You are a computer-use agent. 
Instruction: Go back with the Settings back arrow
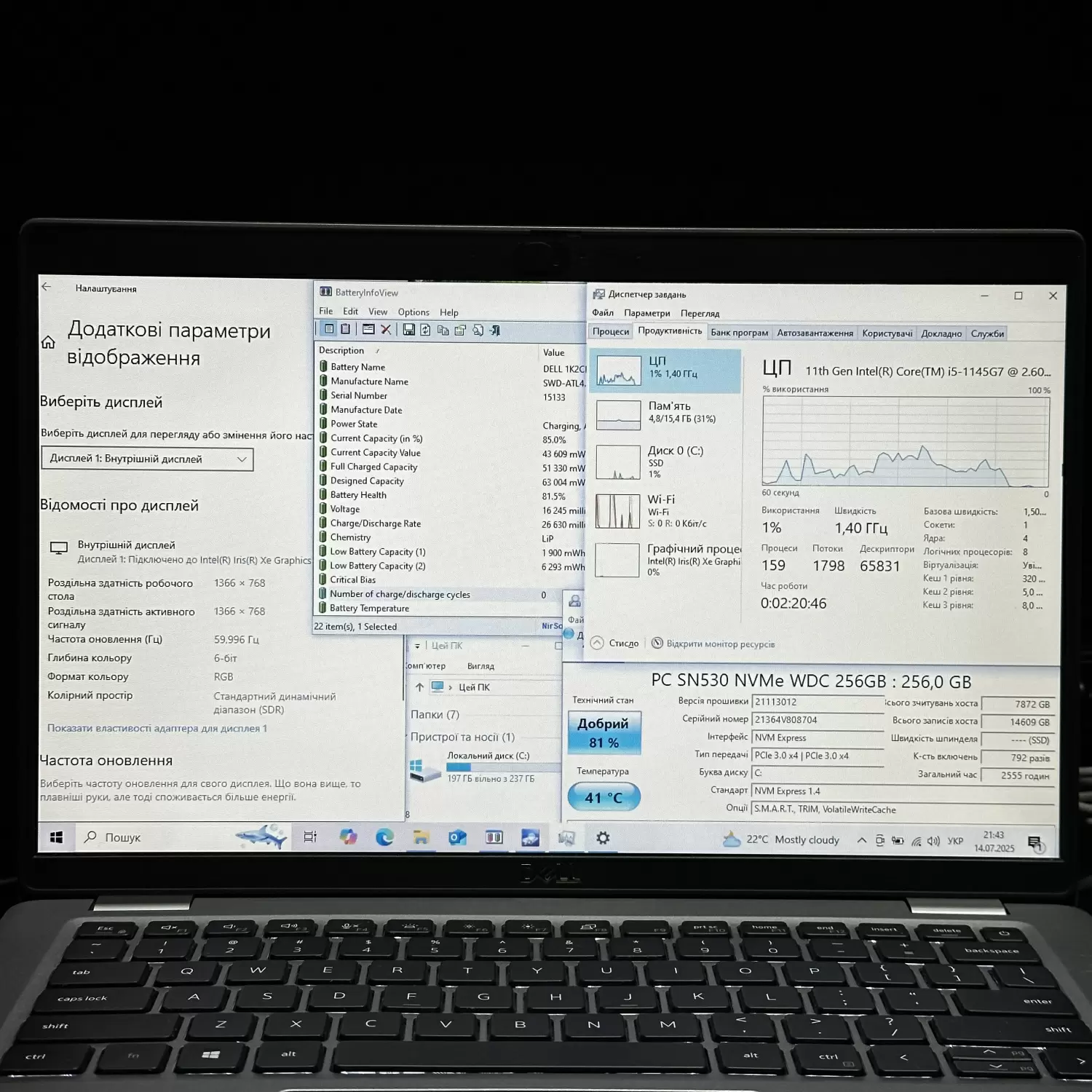tap(47, 287)
